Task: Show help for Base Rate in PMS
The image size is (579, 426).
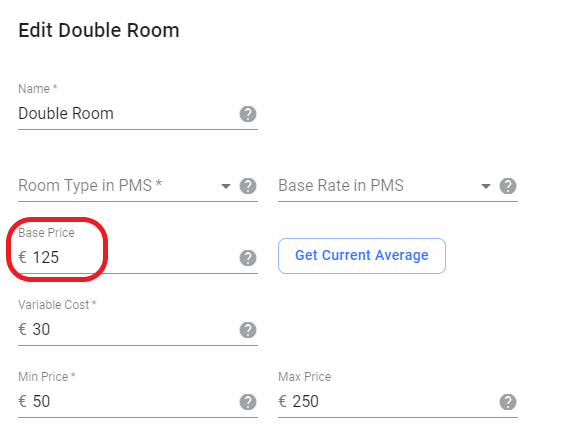Action: [x=508, y=186]
